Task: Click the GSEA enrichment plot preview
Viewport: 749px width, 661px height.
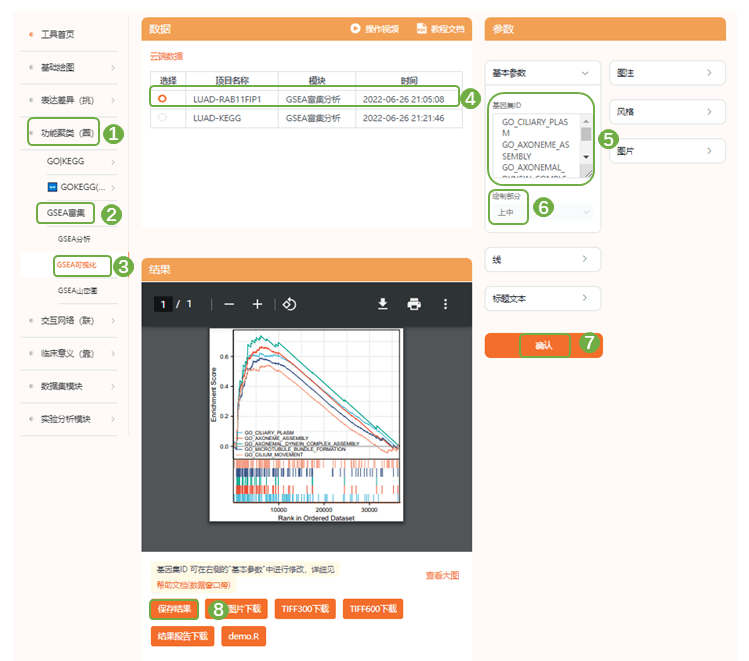Action: coord(306,425)
